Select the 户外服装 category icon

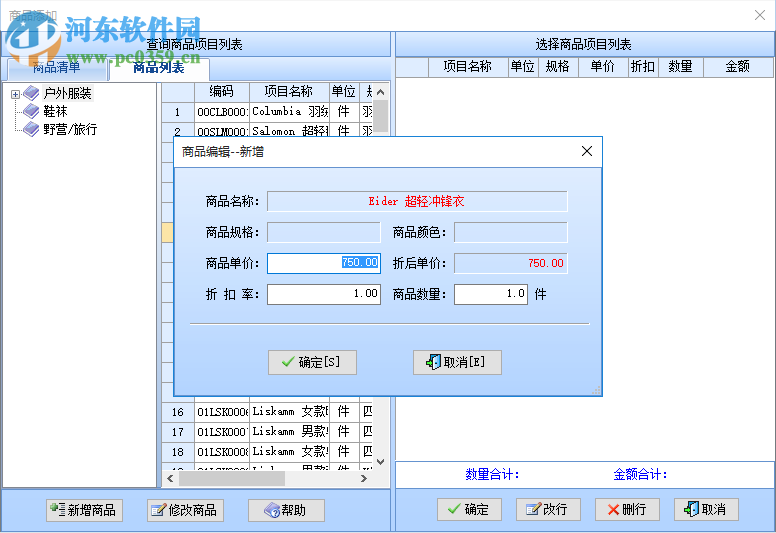[x=31, y=93]
